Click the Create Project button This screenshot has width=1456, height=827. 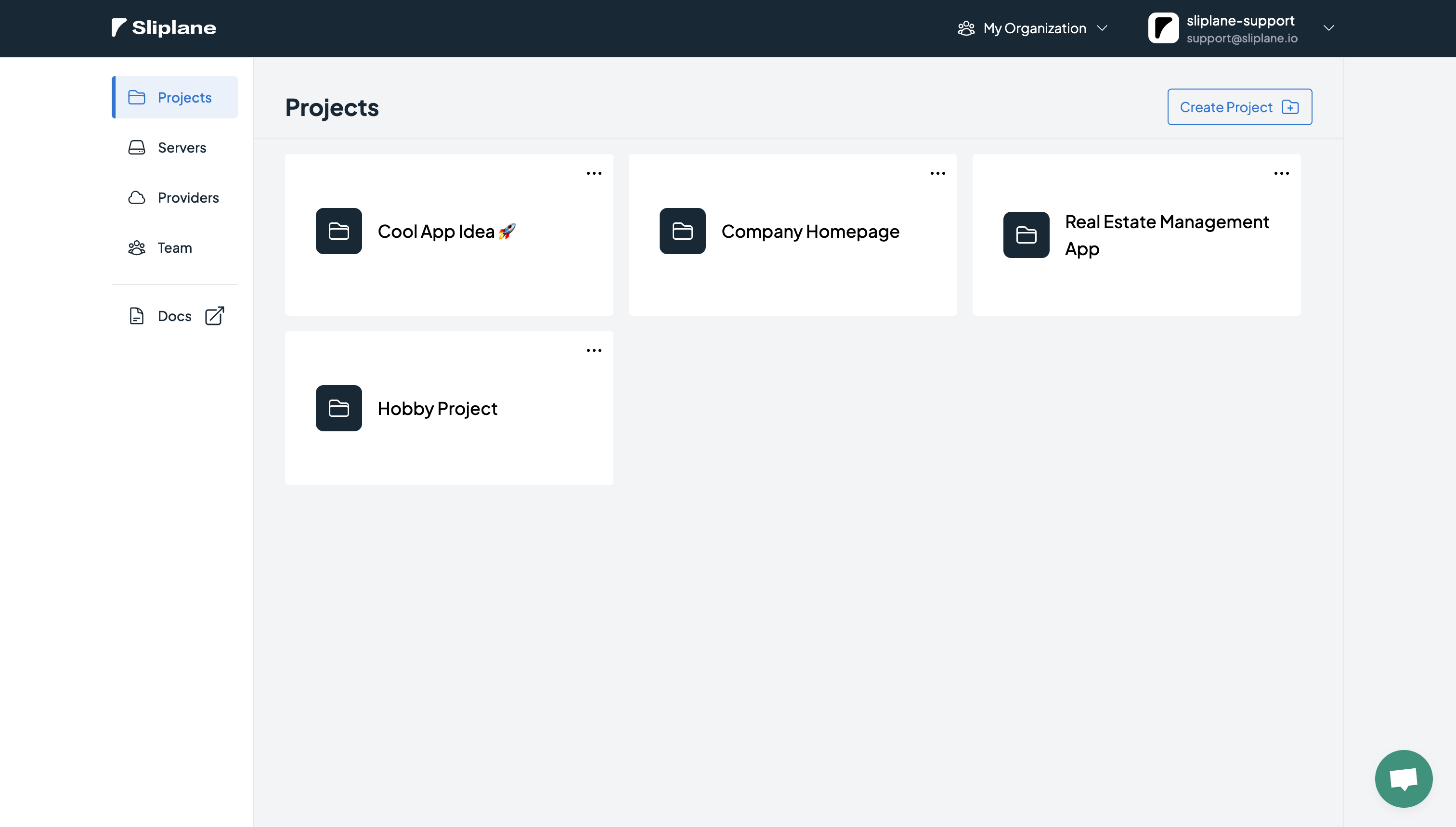1239,107
